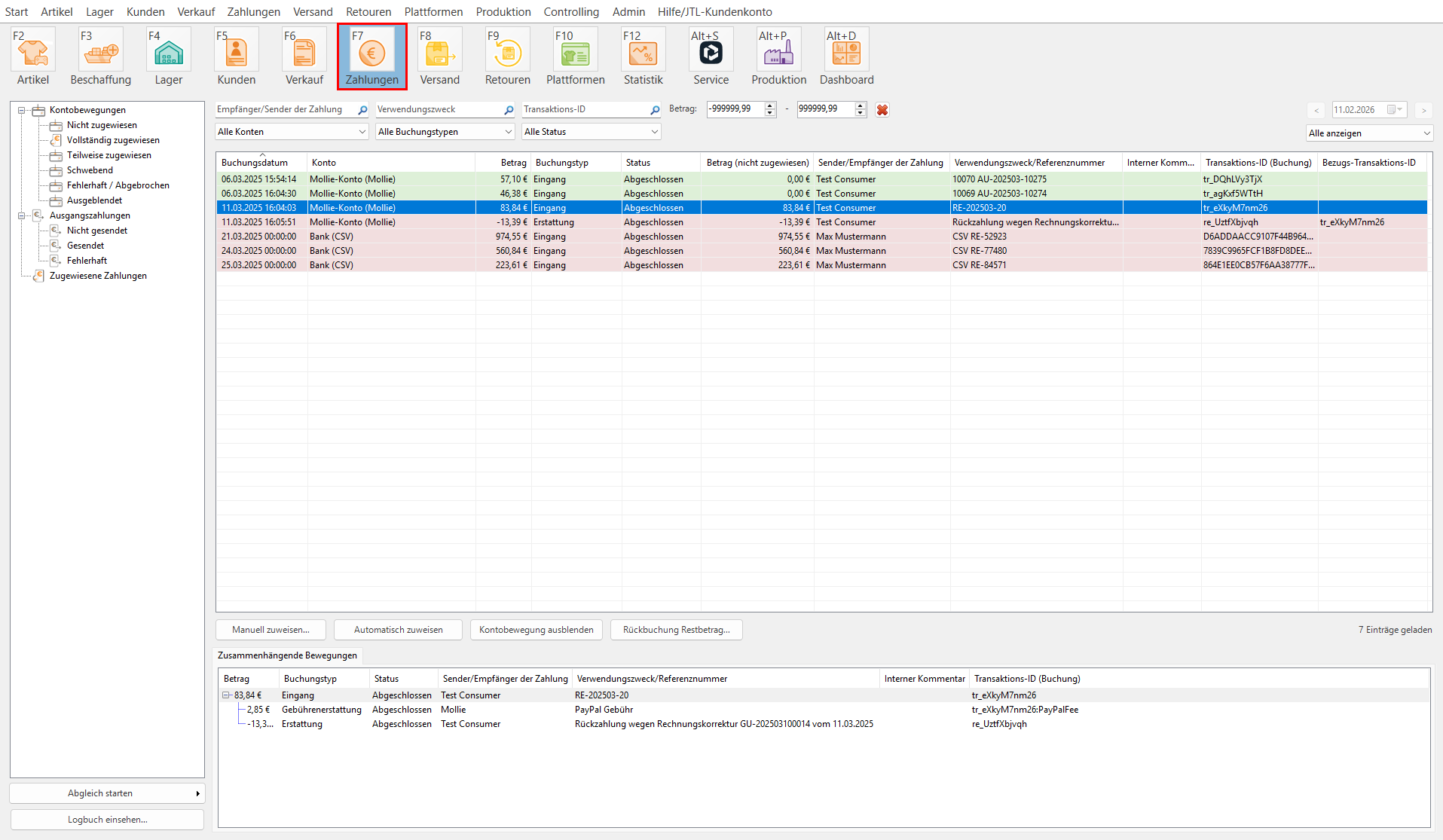The image size is (1443, 840).
Task: Expand the Alle Buchungstypen dropdown
Action: tap(445, 132)
